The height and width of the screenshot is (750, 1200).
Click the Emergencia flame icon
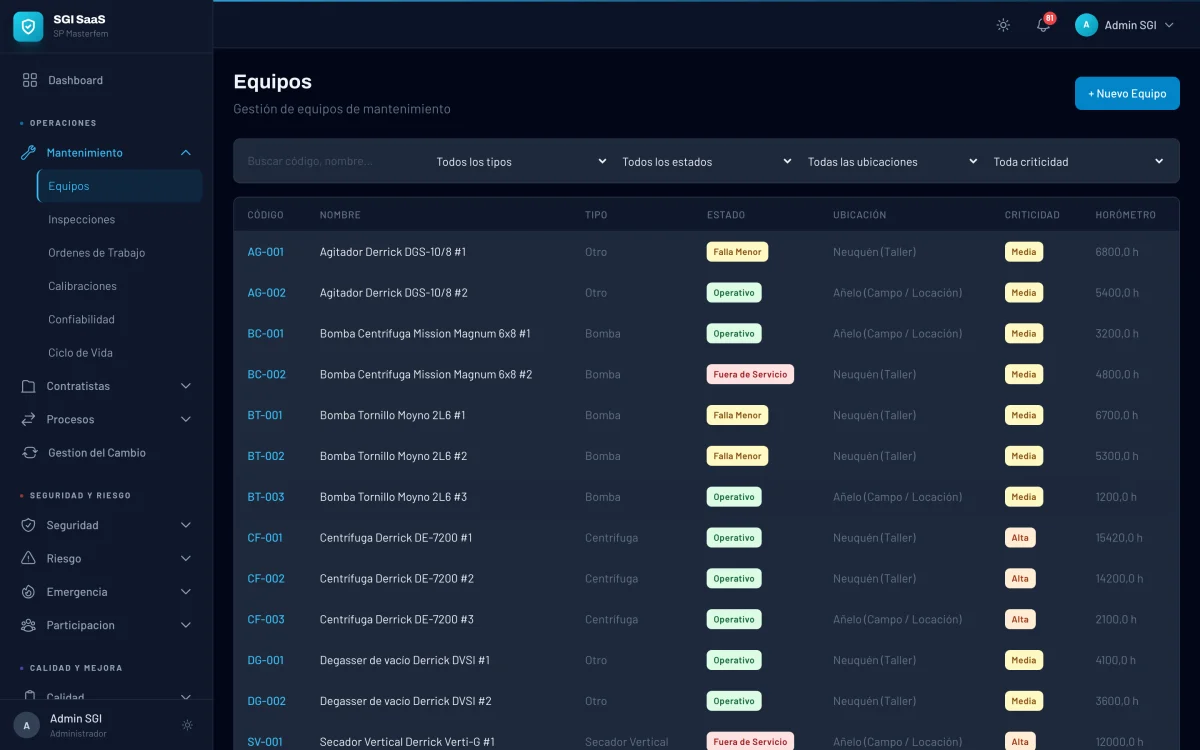click(x=28, y=592)
